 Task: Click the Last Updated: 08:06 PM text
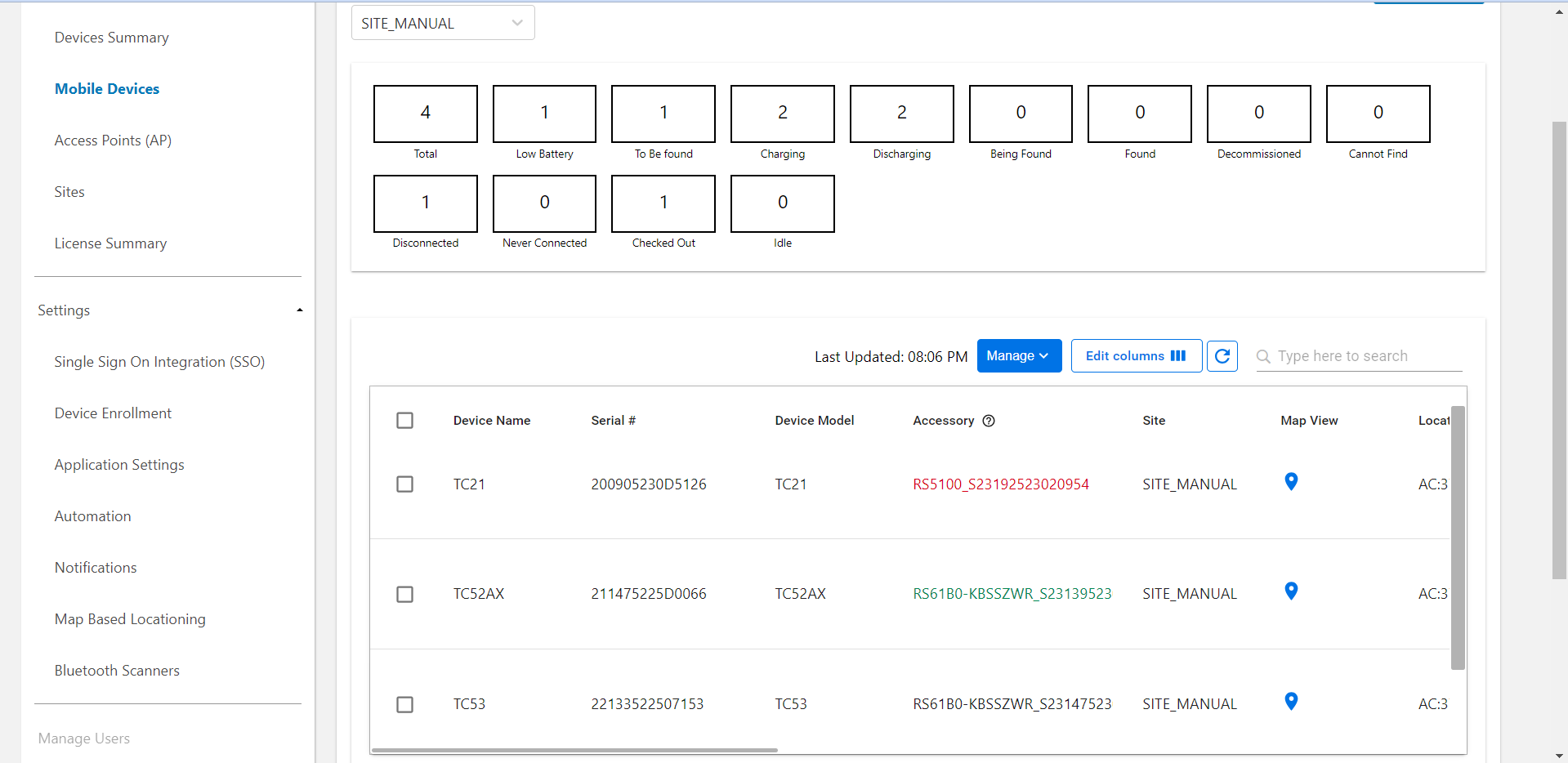891,357
